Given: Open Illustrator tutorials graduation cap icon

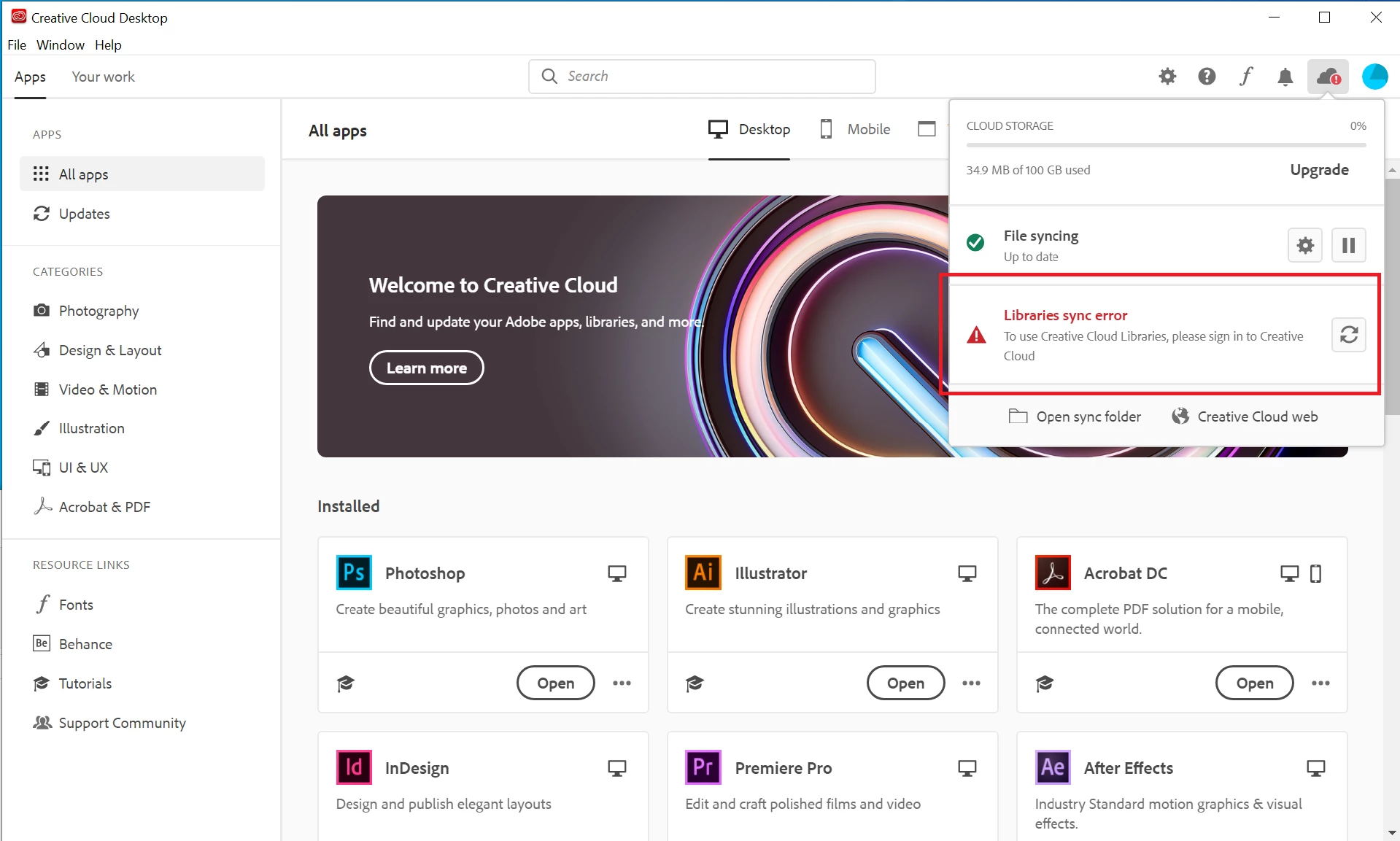Looking at the screenshot, I should pyautogui.click(x=695, y=683).
